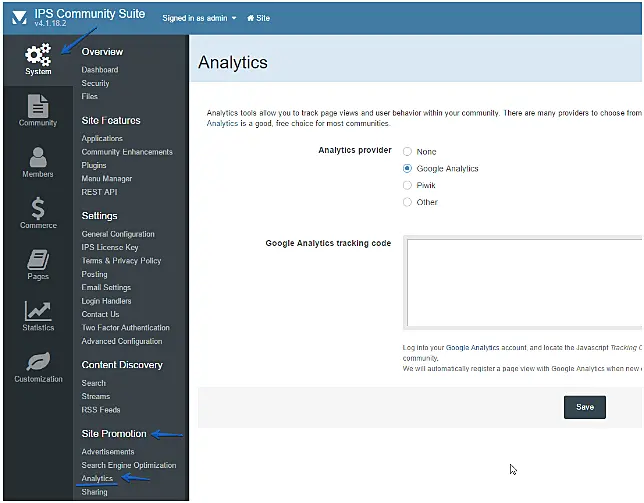Visit the Site link in header

[262, 18]
